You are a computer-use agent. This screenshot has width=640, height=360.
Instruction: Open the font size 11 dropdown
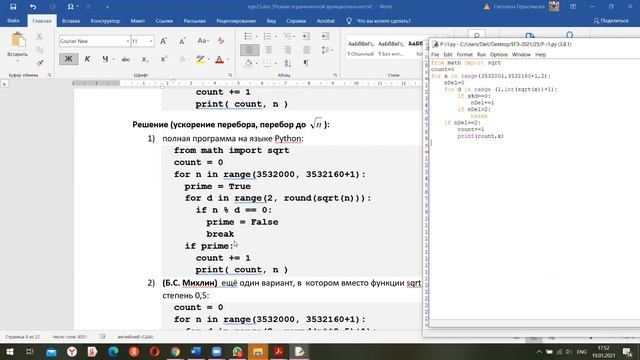[151, 41]
